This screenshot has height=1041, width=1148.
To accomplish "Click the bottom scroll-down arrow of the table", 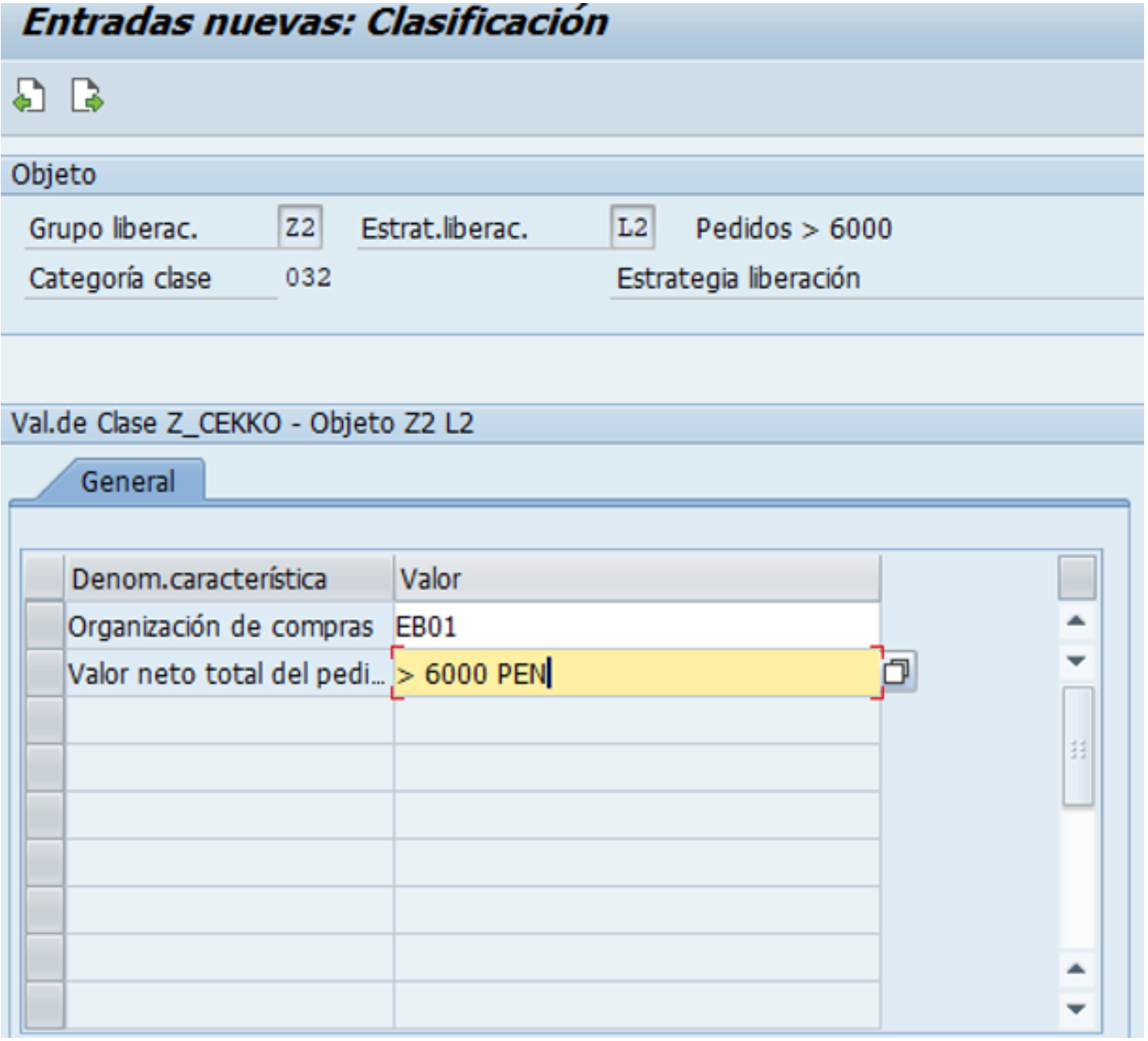I will click(x=1077, y=1009).
